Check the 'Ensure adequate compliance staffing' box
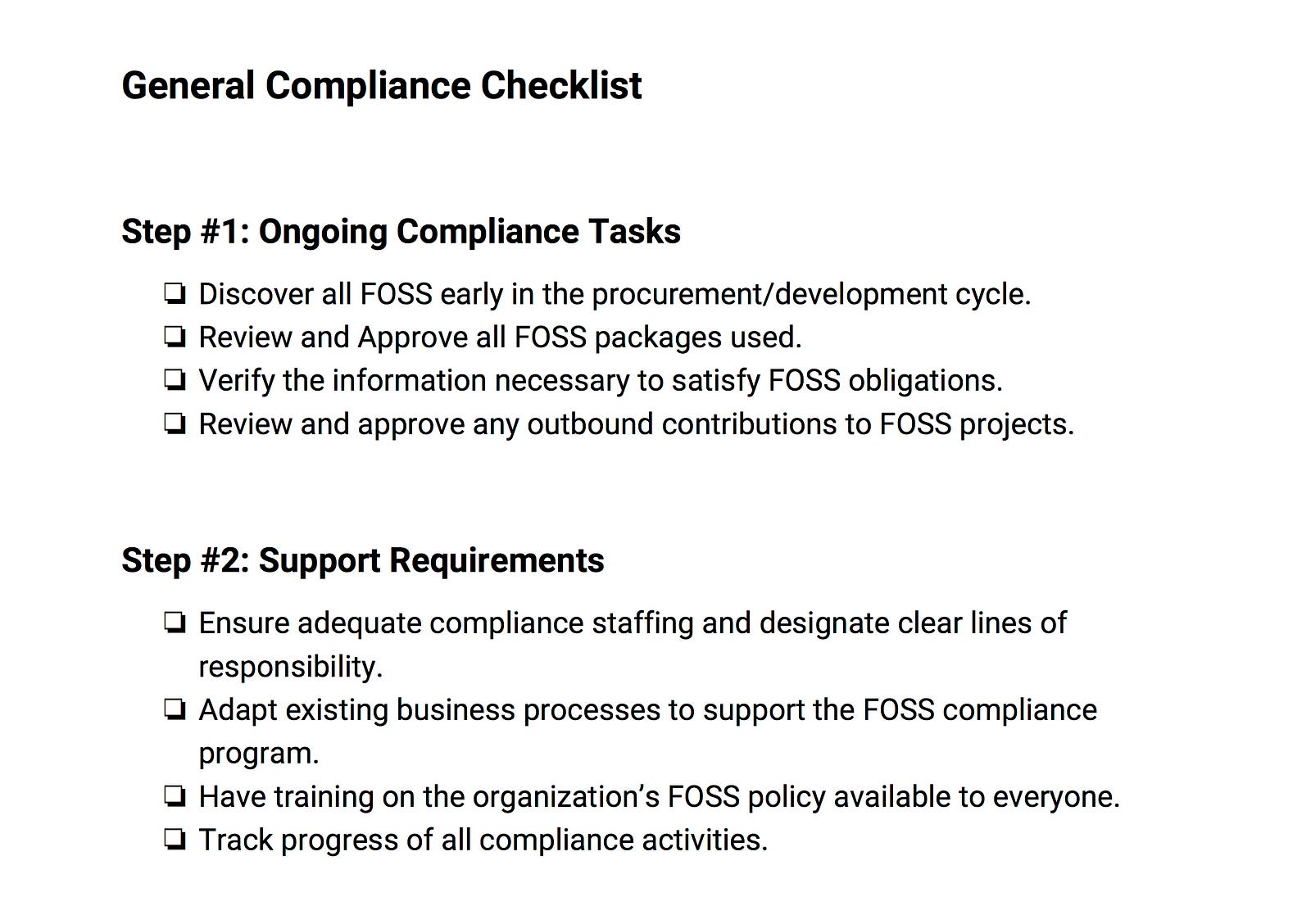 point(175,623)
